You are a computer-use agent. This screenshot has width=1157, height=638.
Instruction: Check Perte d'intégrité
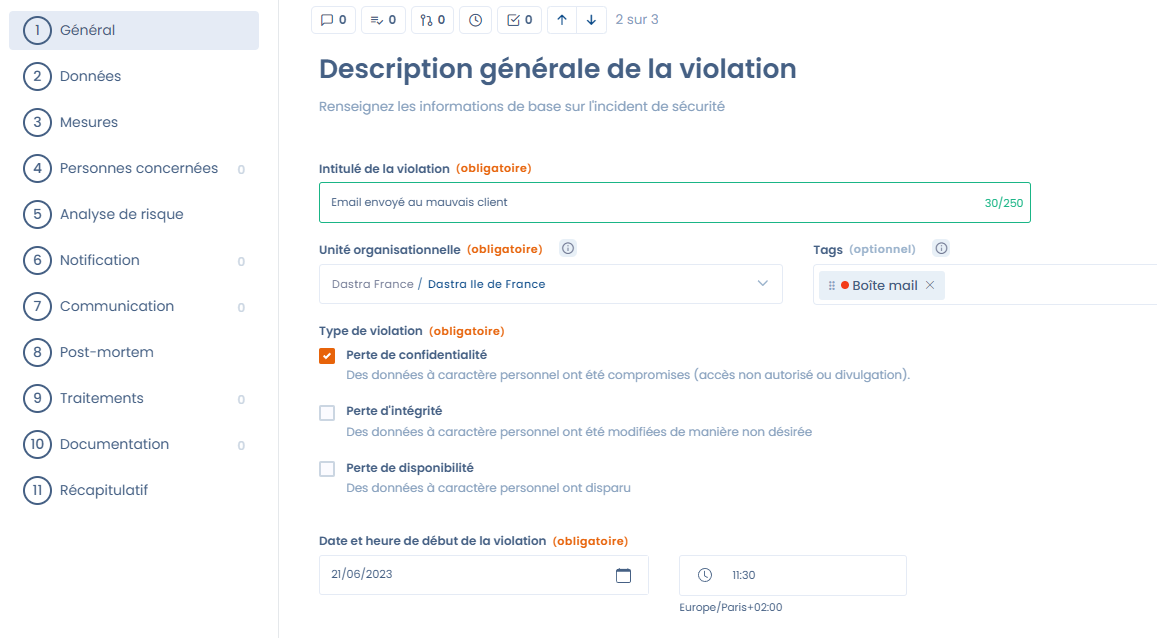[327, 412]
